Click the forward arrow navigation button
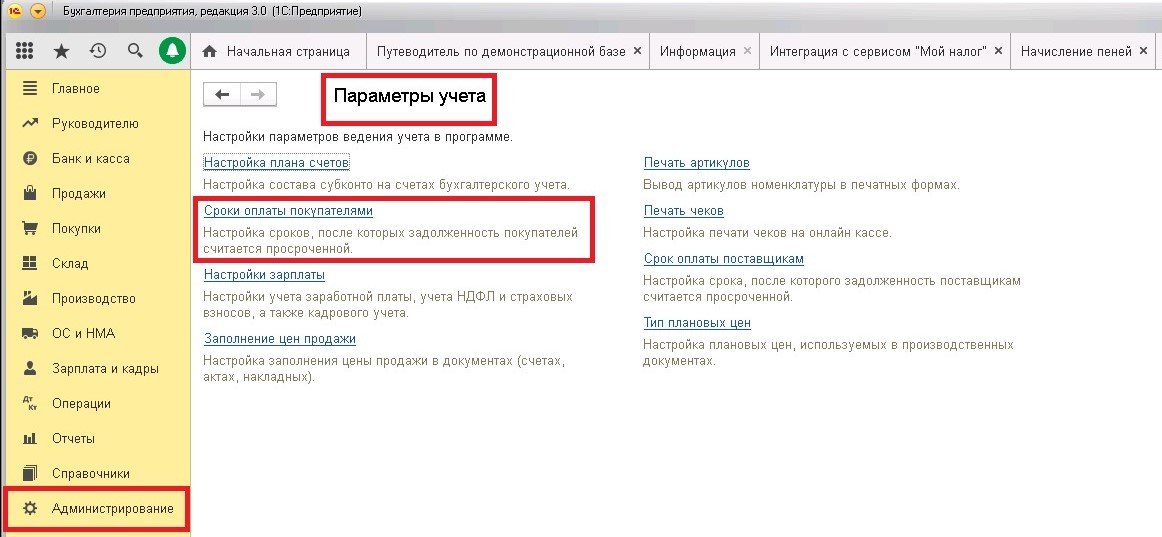 pyautogui.click(x=258, y=94)
